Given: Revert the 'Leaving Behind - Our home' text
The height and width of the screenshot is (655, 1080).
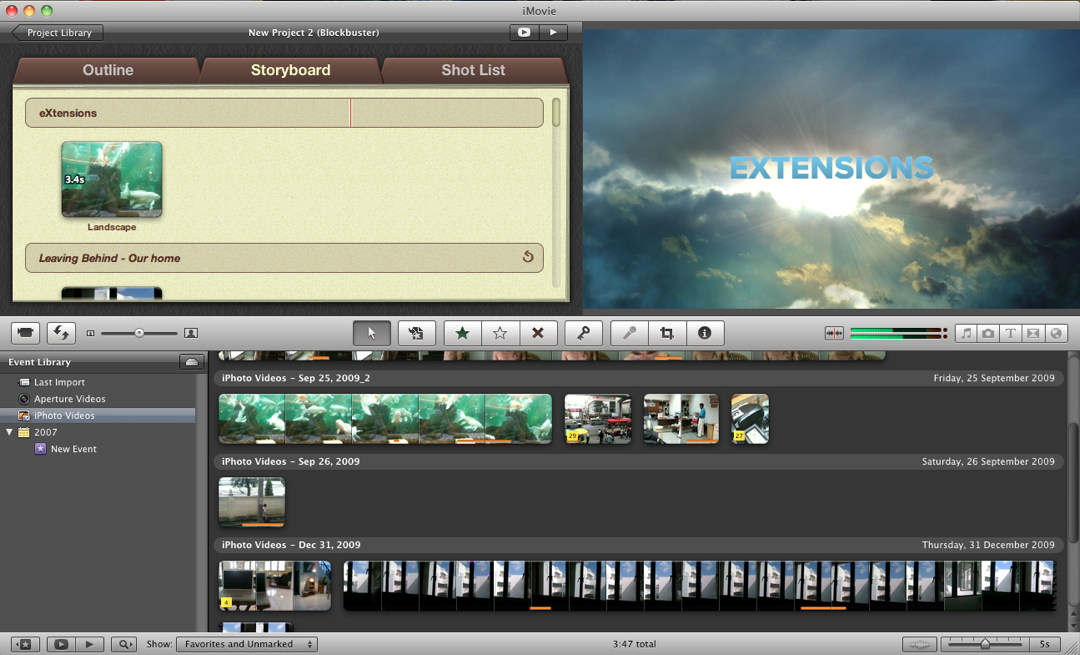Looking at the screenshot, I should coord(528,257).
